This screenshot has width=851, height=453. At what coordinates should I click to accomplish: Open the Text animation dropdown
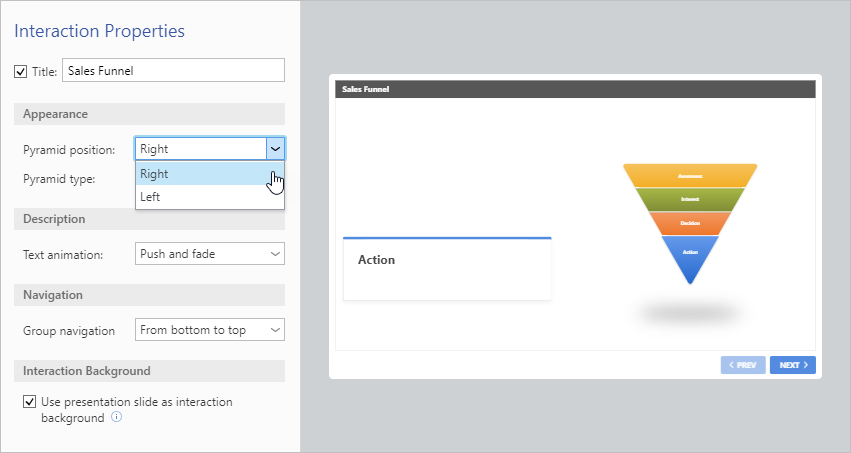[209, 254]
